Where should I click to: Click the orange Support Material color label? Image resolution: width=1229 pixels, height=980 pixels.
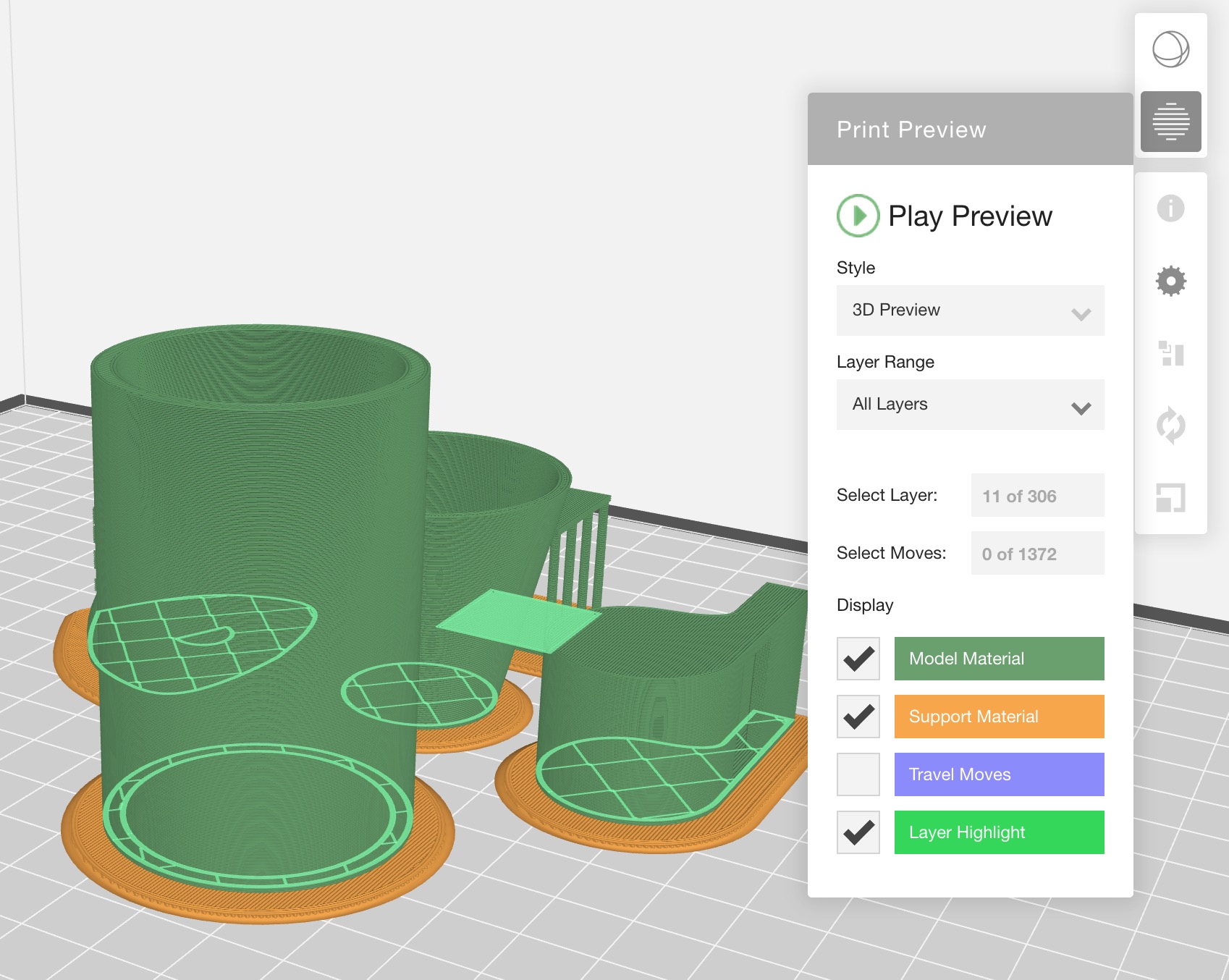click(999, 717)
